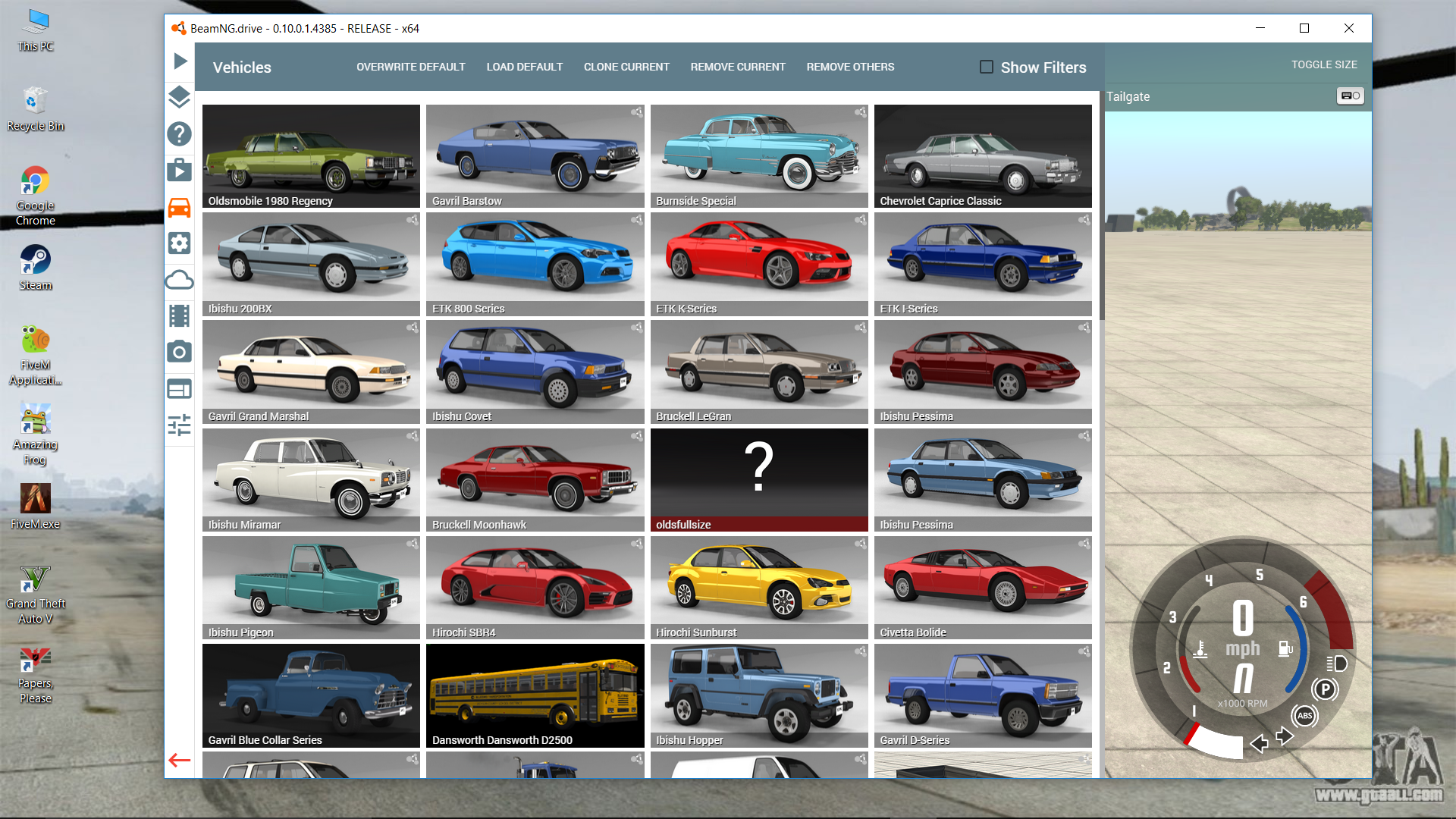
Task: Click config icon on ETK 800 Series tile
Action: tap(637, 220)
